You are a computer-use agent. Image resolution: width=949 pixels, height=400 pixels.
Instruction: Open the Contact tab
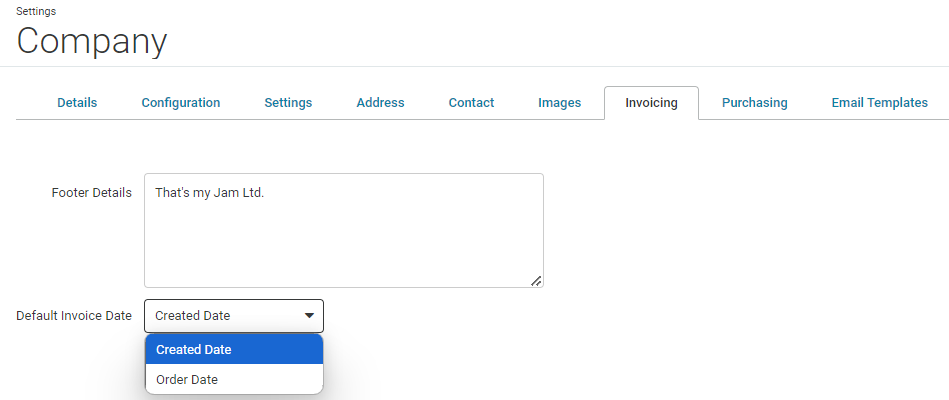(x=471, y=103)
